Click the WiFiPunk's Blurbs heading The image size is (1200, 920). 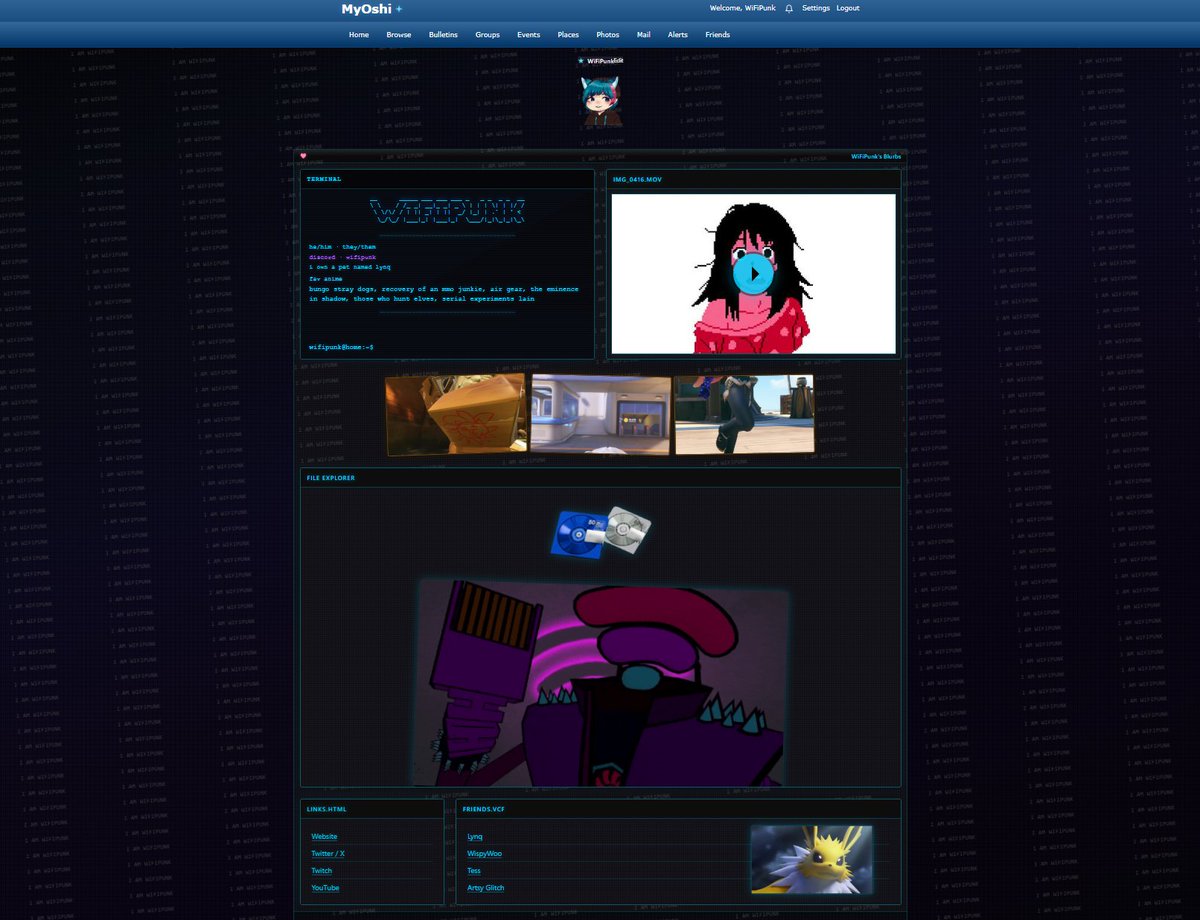(x=876, y=156)
